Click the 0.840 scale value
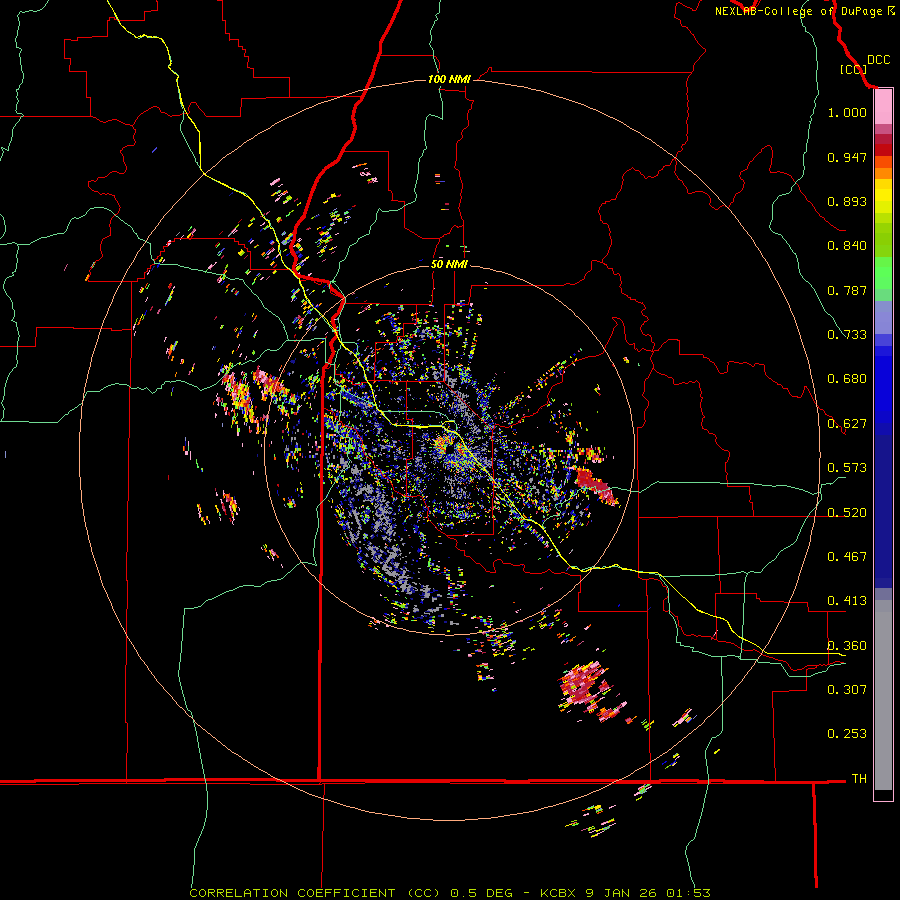This screenshot has height=900, width=900. click(847, 246)
